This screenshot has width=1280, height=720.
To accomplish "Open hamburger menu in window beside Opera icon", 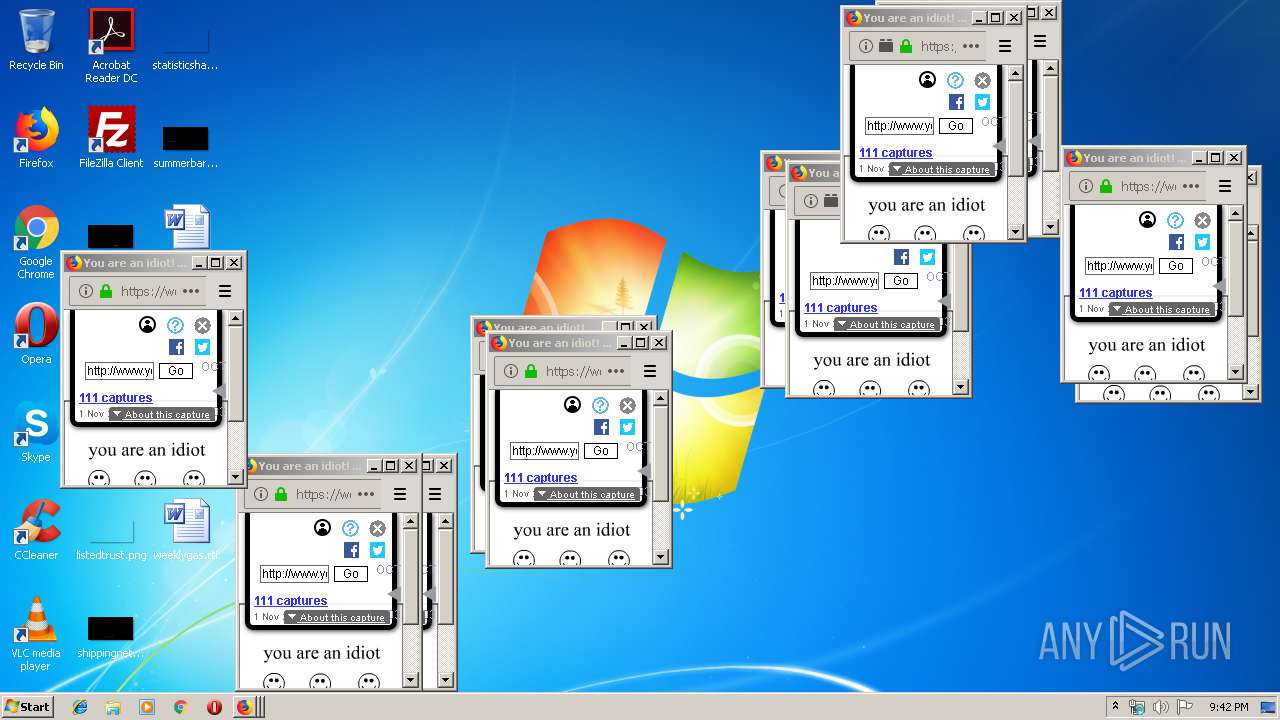I will coord(225,291).
